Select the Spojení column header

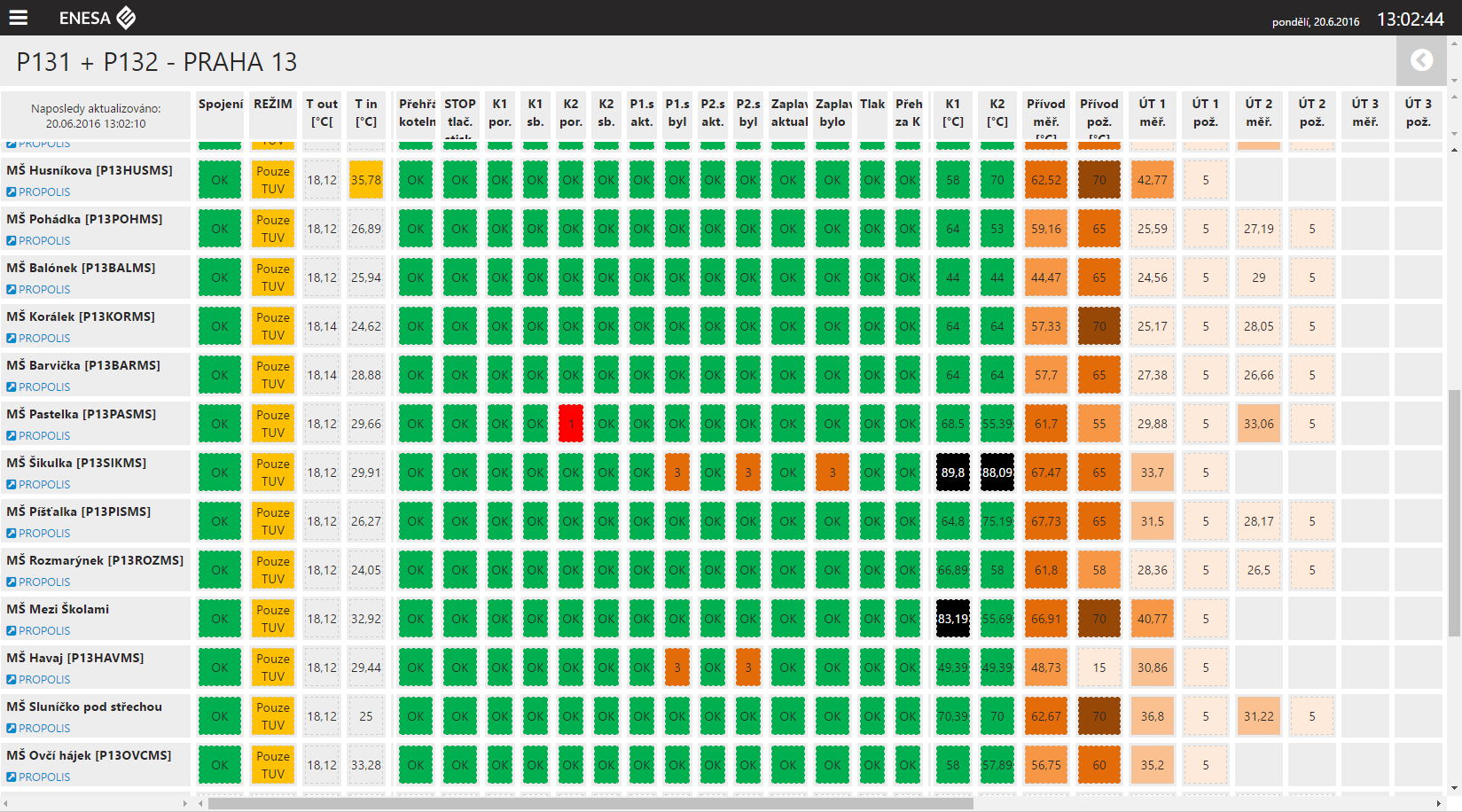pos(220,115)
